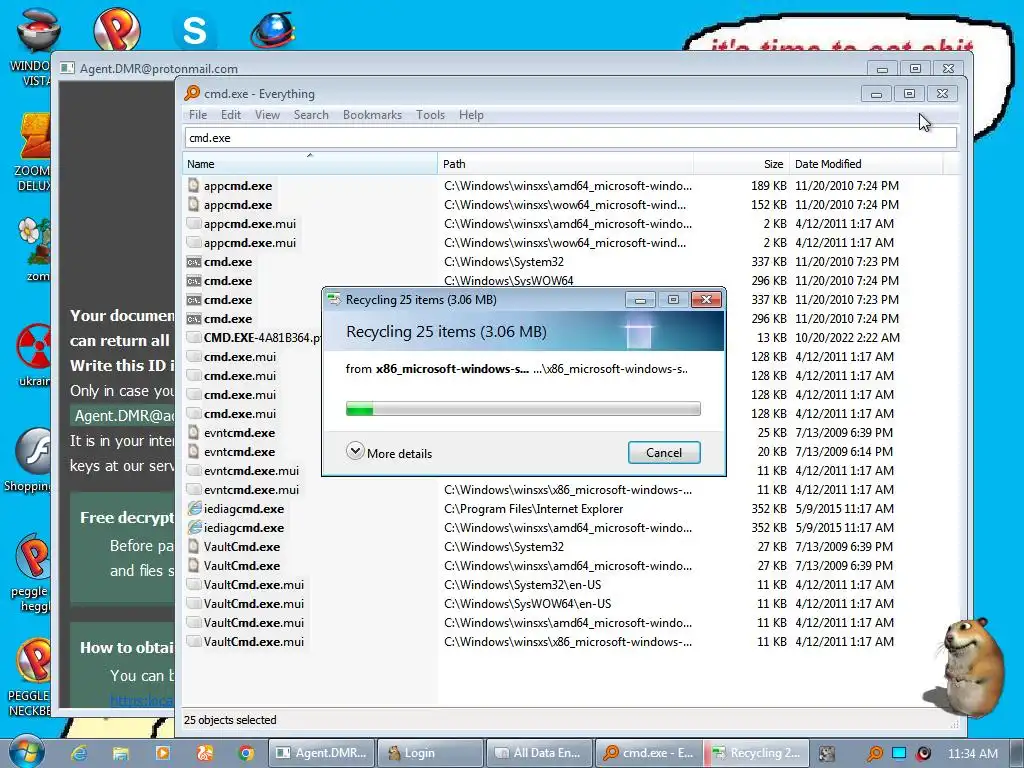Launch Internet Explorer from the taskbar
This screenshot has height=768, width=1024.
tap(79, 753)
